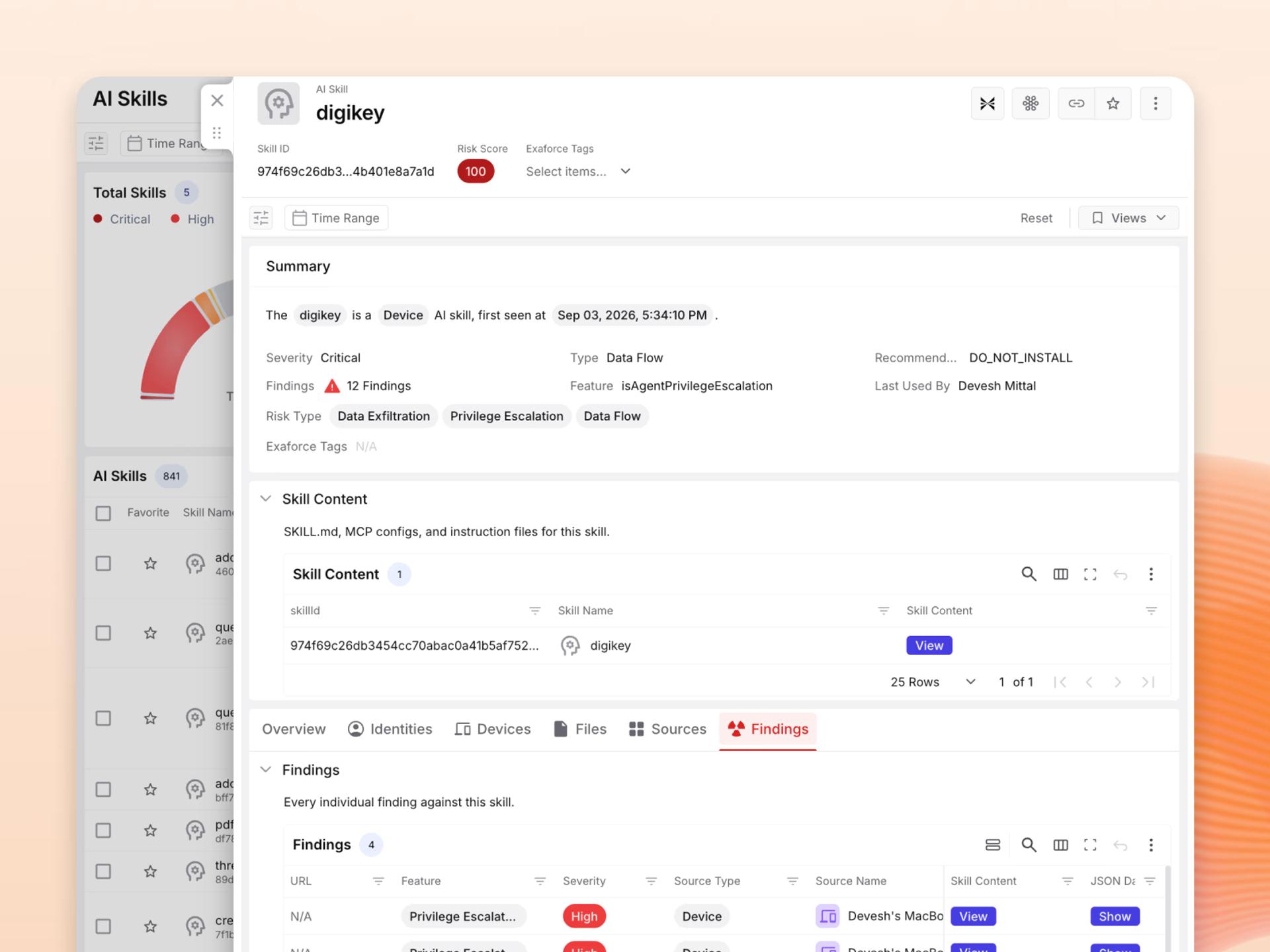This screenshot has width=1270, height=952.
Task: Click the filter sliders icon beside the detail Time Range
Action: tap(261, 218)
